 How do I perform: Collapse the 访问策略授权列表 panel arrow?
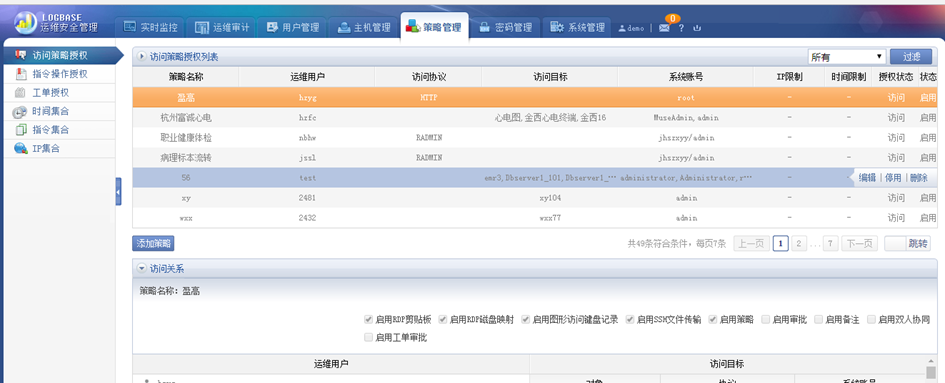[142, 57]
